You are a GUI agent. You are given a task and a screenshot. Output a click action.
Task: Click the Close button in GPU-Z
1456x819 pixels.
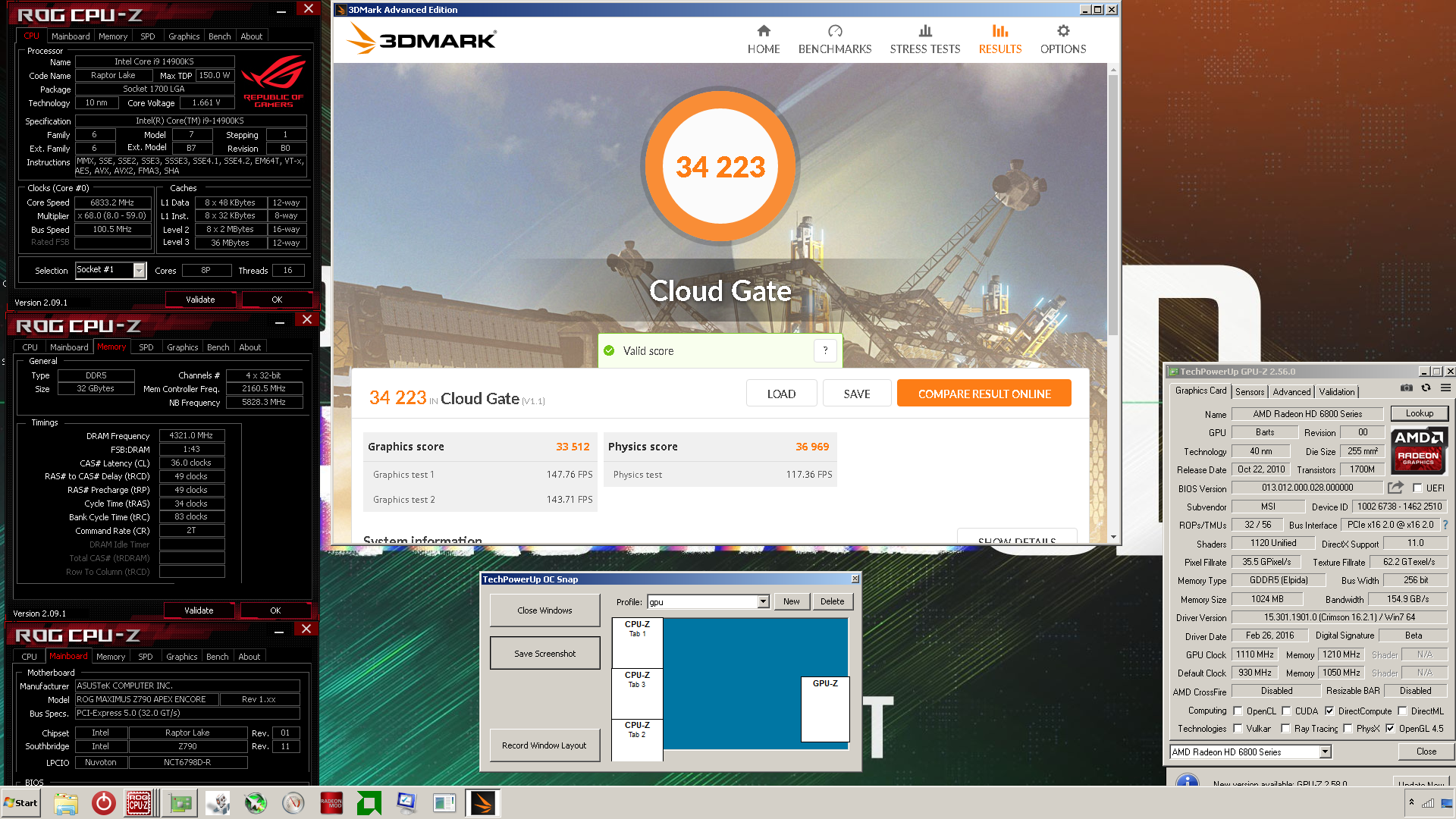pos(1426,752)
